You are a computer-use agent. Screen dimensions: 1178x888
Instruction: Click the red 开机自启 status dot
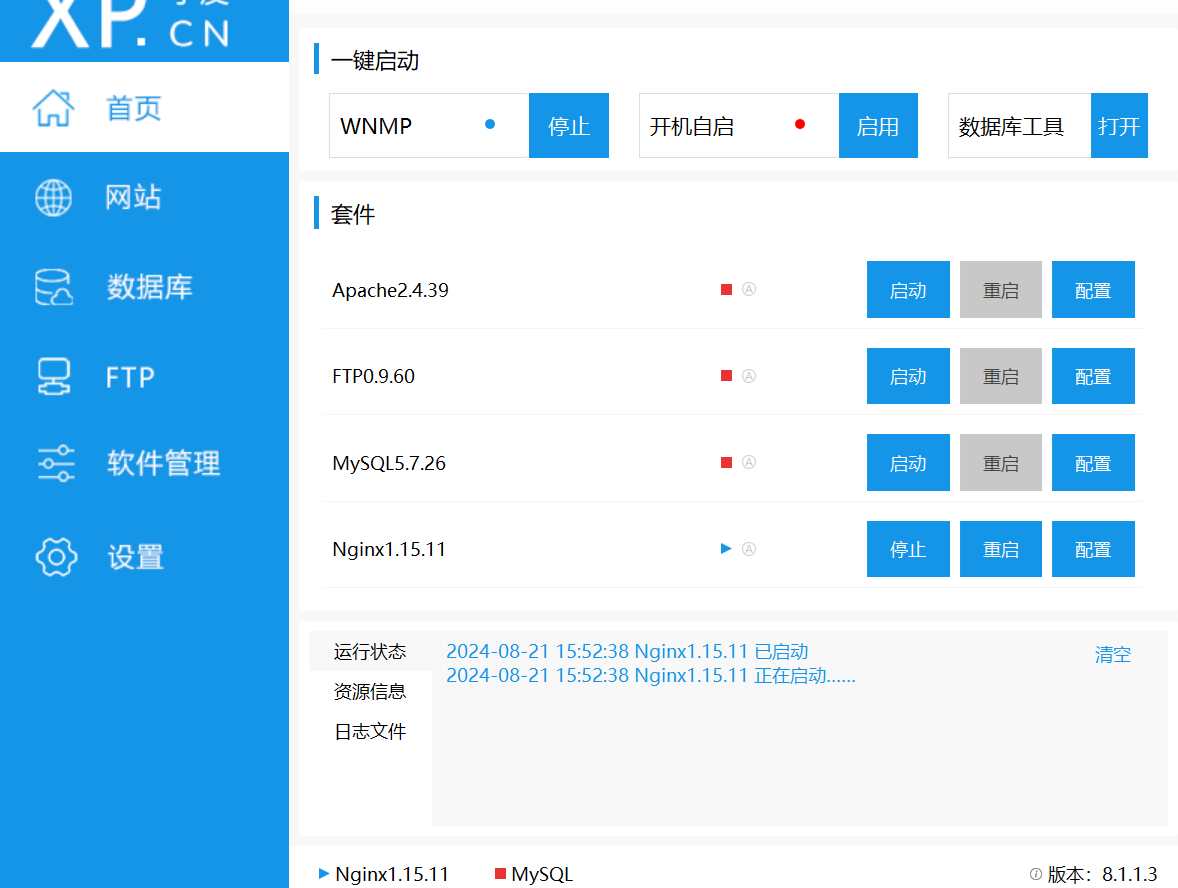click(x=800, y=124)
